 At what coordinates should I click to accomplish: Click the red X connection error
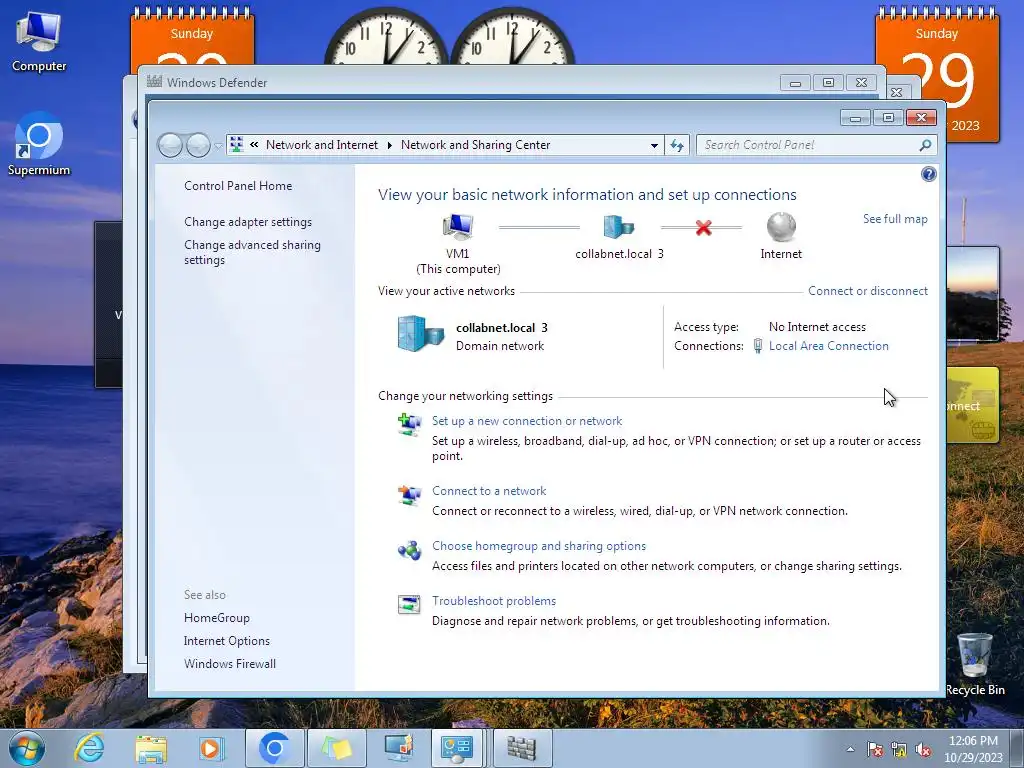click(x=703, y=227)
